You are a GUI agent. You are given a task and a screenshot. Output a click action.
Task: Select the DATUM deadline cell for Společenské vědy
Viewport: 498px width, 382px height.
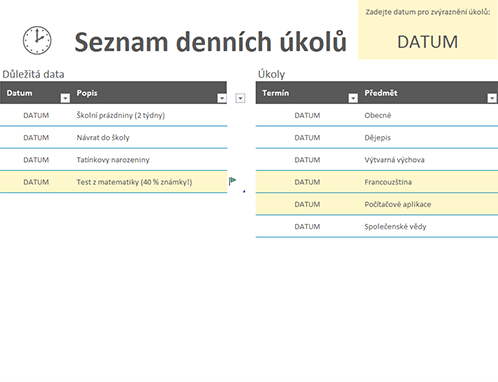coord(307,227)
